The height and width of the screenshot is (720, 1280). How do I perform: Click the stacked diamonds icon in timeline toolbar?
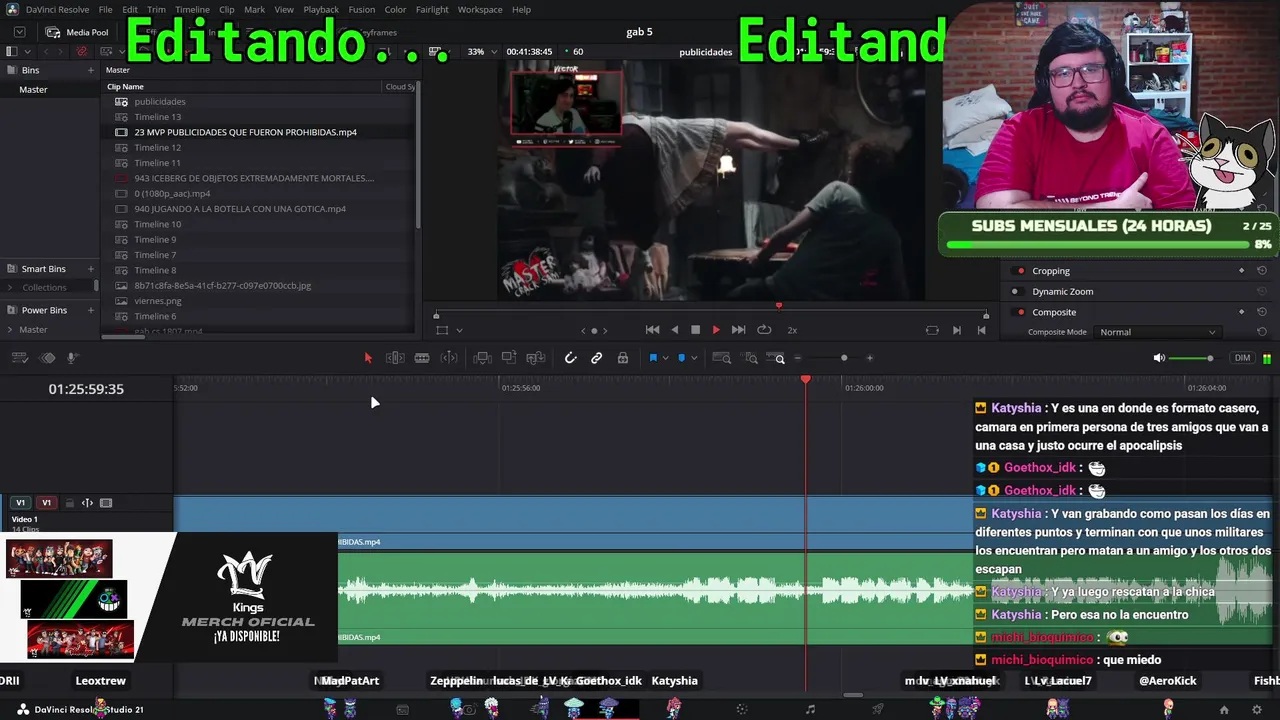click(x=47, y=358)
